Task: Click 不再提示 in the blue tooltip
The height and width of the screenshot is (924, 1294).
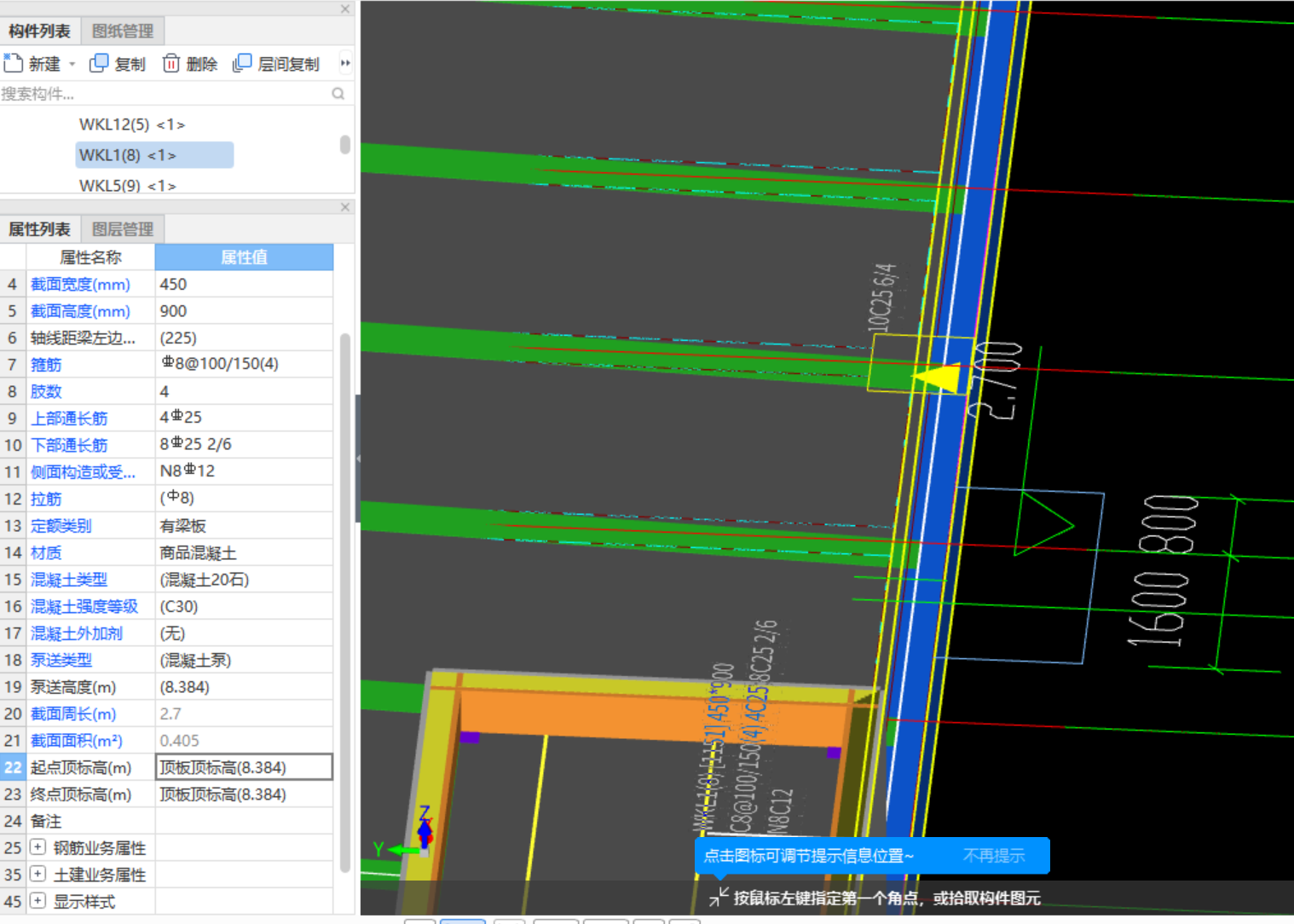Action: coord(994,855)
